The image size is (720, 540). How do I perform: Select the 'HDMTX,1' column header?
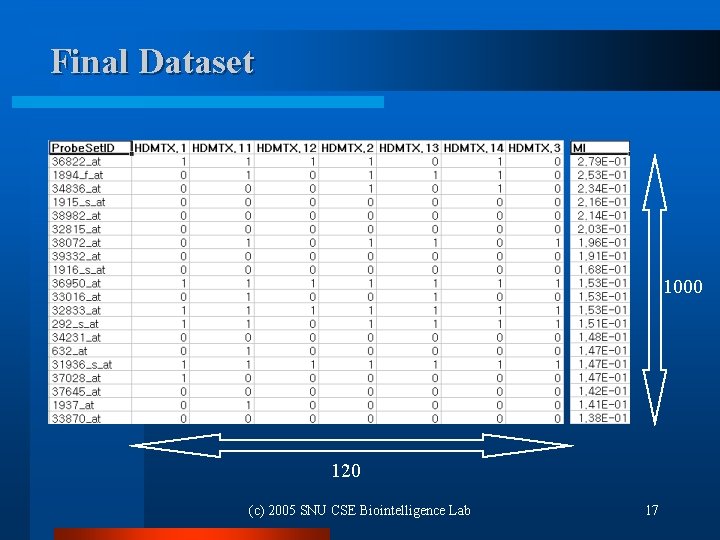(161, 148)
